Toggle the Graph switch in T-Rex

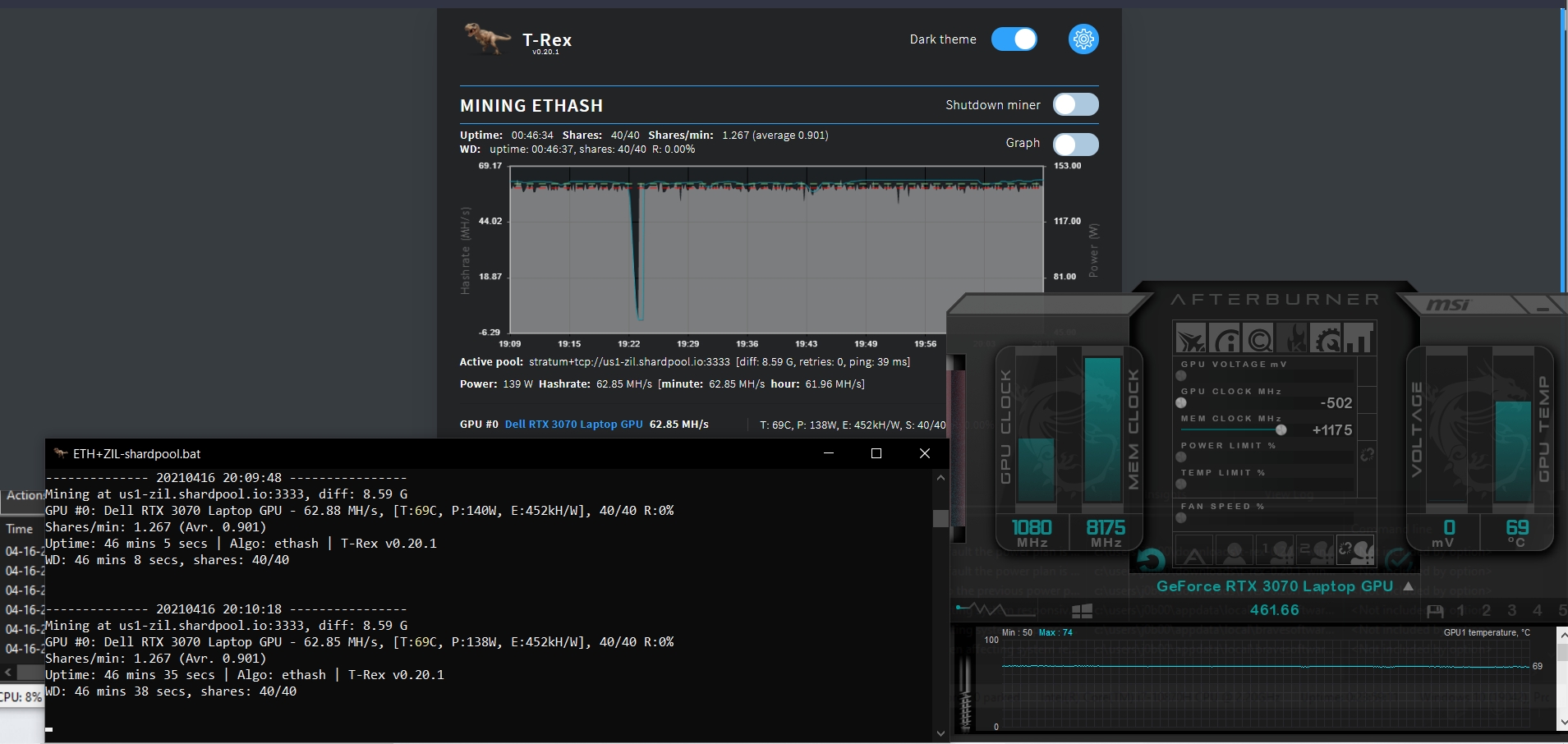(x=1076, y=144)
